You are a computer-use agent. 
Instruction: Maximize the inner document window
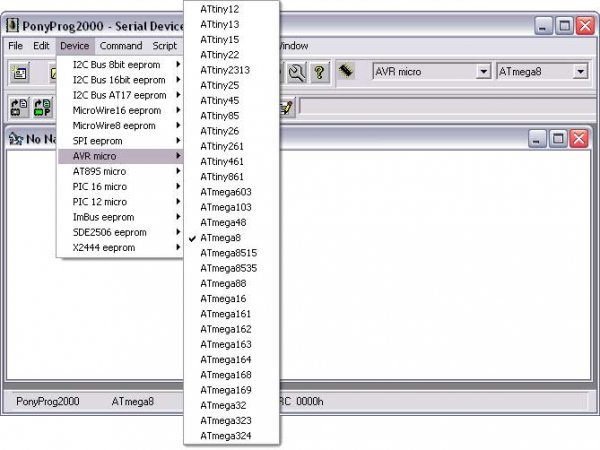point(558,139)
